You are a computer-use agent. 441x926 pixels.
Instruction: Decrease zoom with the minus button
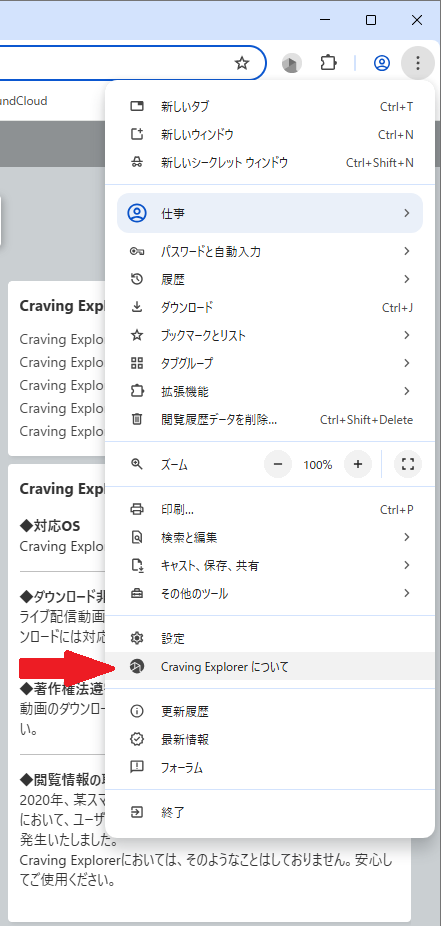point(278,464)
